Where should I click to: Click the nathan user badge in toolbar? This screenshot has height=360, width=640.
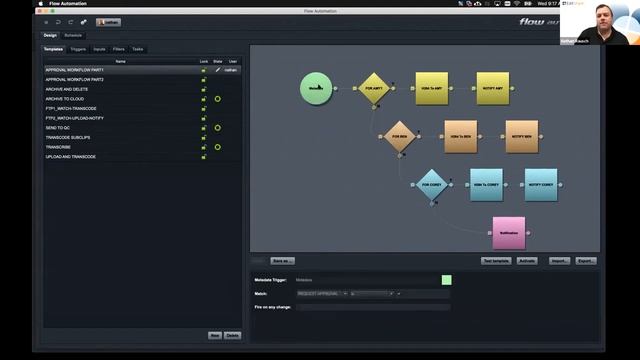(x=108, y=22)
